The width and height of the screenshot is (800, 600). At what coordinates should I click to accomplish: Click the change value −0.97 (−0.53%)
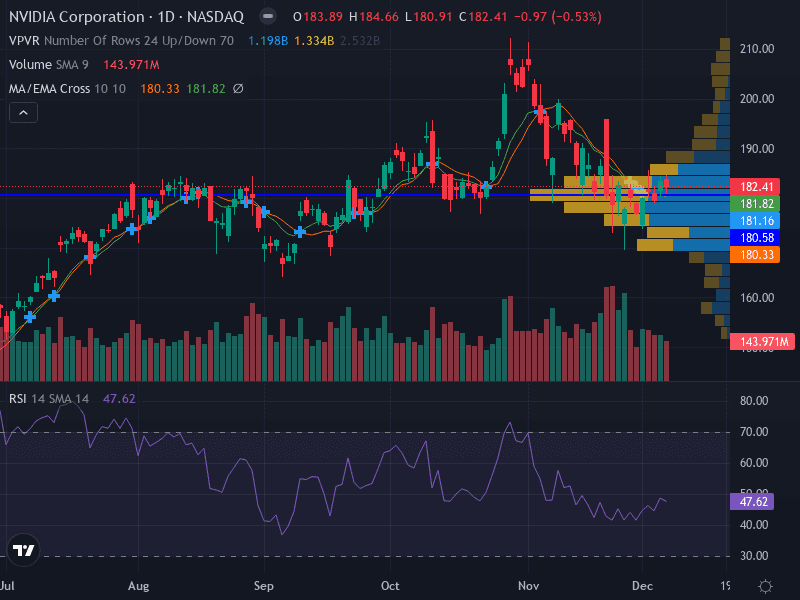[558, 17]
